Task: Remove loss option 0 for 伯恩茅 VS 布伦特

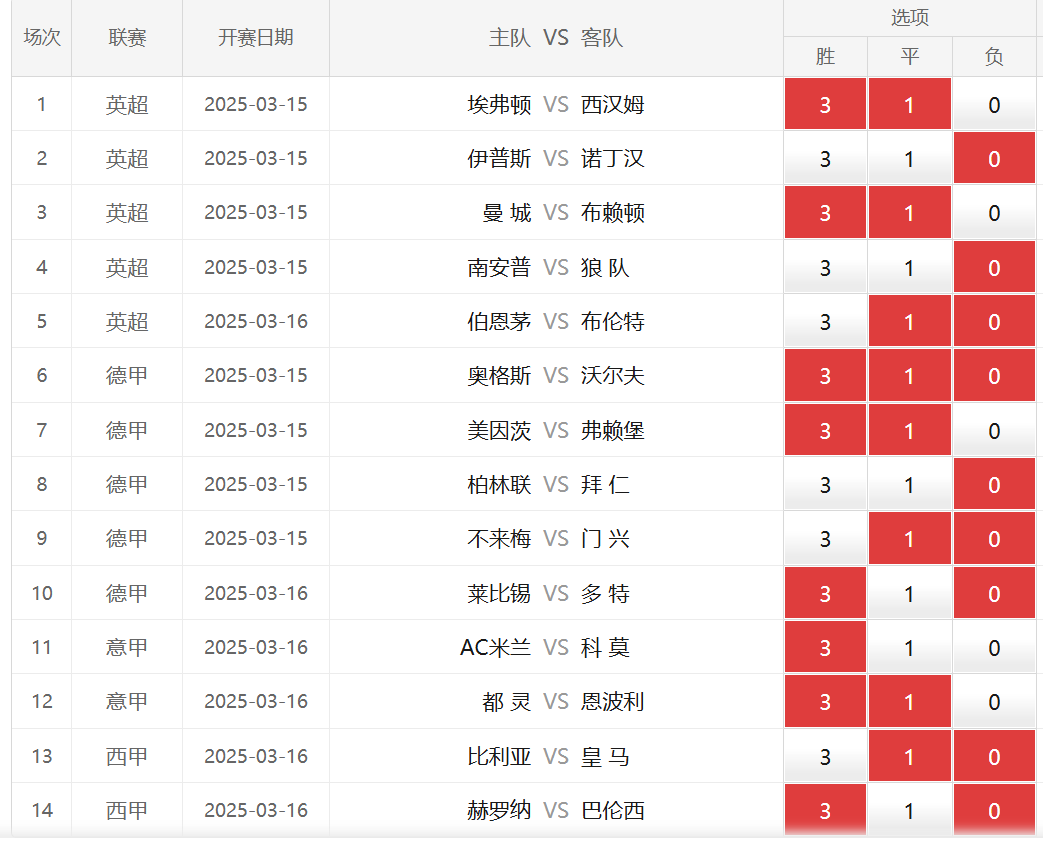Action: pyautogui.click(x=994, y=321)
